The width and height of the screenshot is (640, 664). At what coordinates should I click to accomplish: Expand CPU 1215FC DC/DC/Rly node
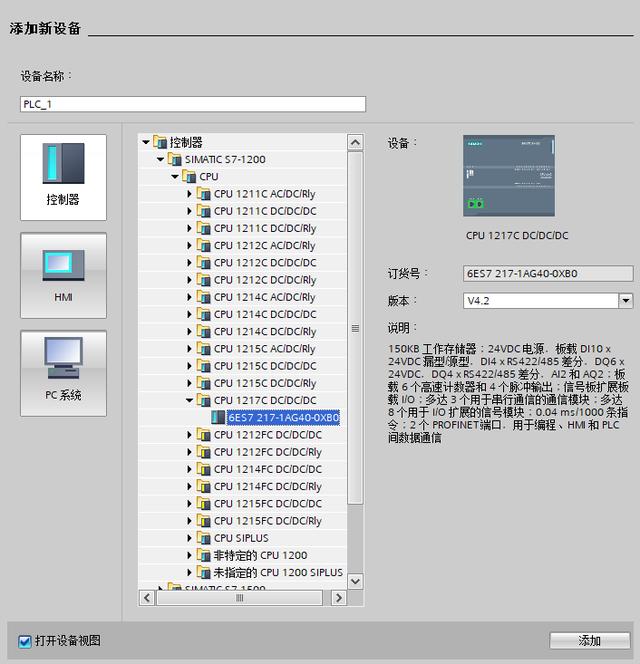189,521
